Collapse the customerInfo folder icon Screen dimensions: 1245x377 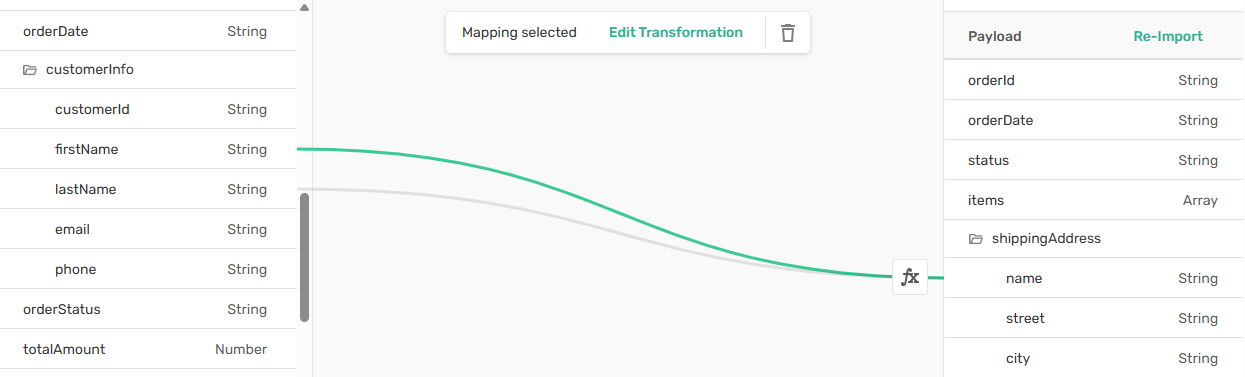30,70
